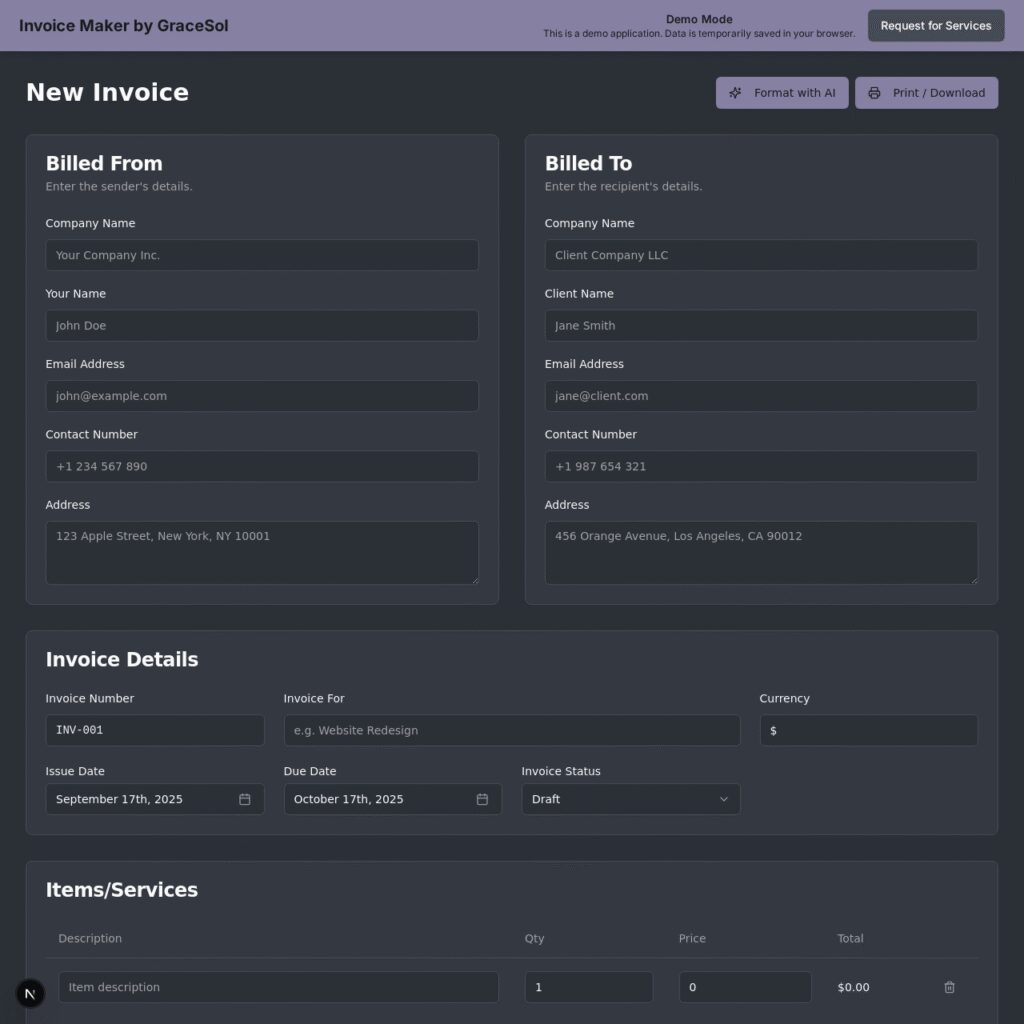Click the Items/Services heading
This screenshot has height=1024, width=1024.
[121, 889]
